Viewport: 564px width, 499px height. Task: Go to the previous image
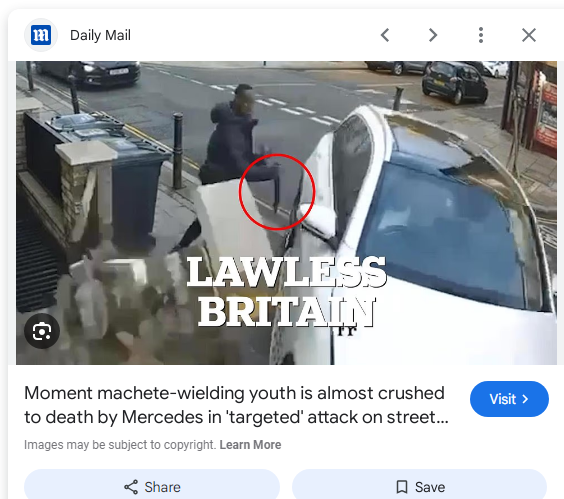click(x=385, y=35)
